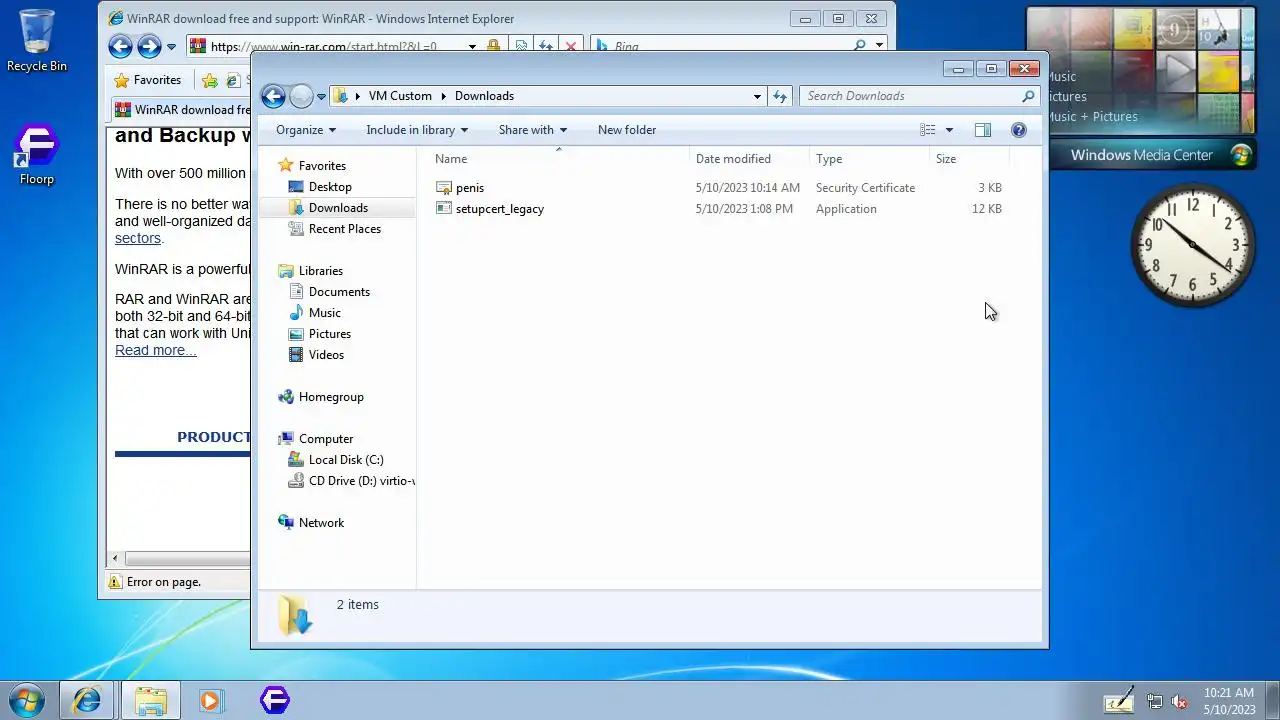Open the view options dropdown arrow
The height and width of the screenshot is (720, 1280).
[x=949, y=130]
